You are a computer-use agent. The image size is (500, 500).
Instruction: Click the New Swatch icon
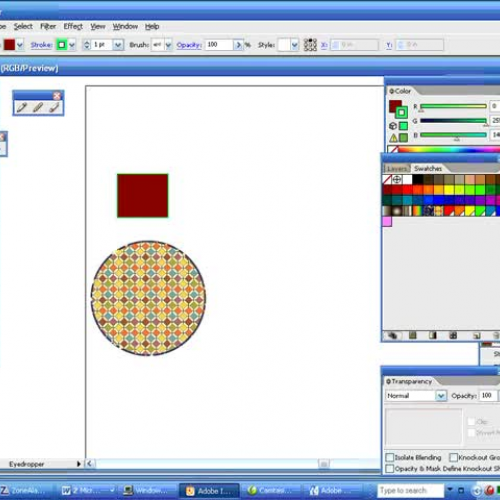[x=477, y=335]
